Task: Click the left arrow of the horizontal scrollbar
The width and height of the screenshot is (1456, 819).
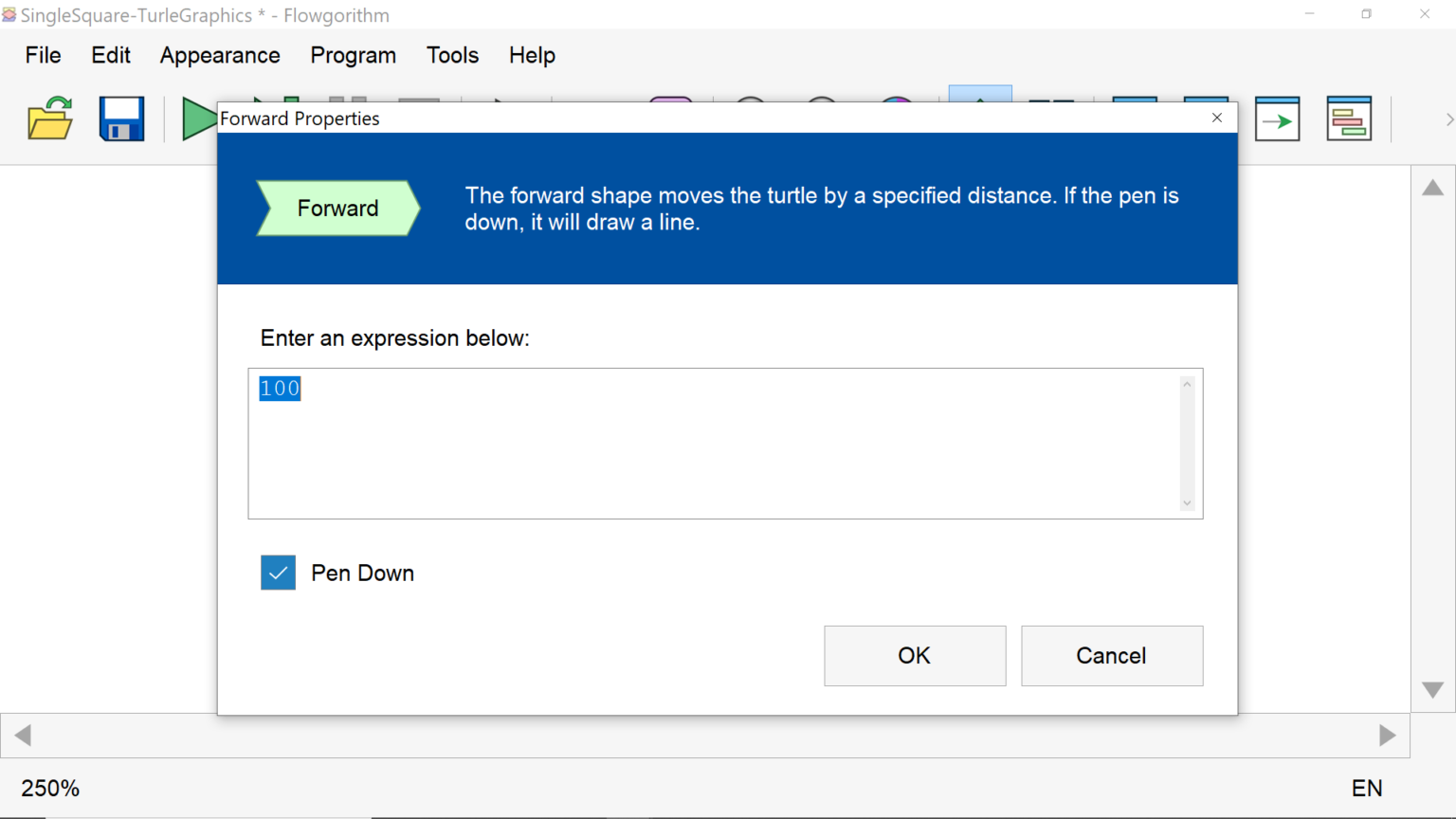Action: [x=22, y=735]
